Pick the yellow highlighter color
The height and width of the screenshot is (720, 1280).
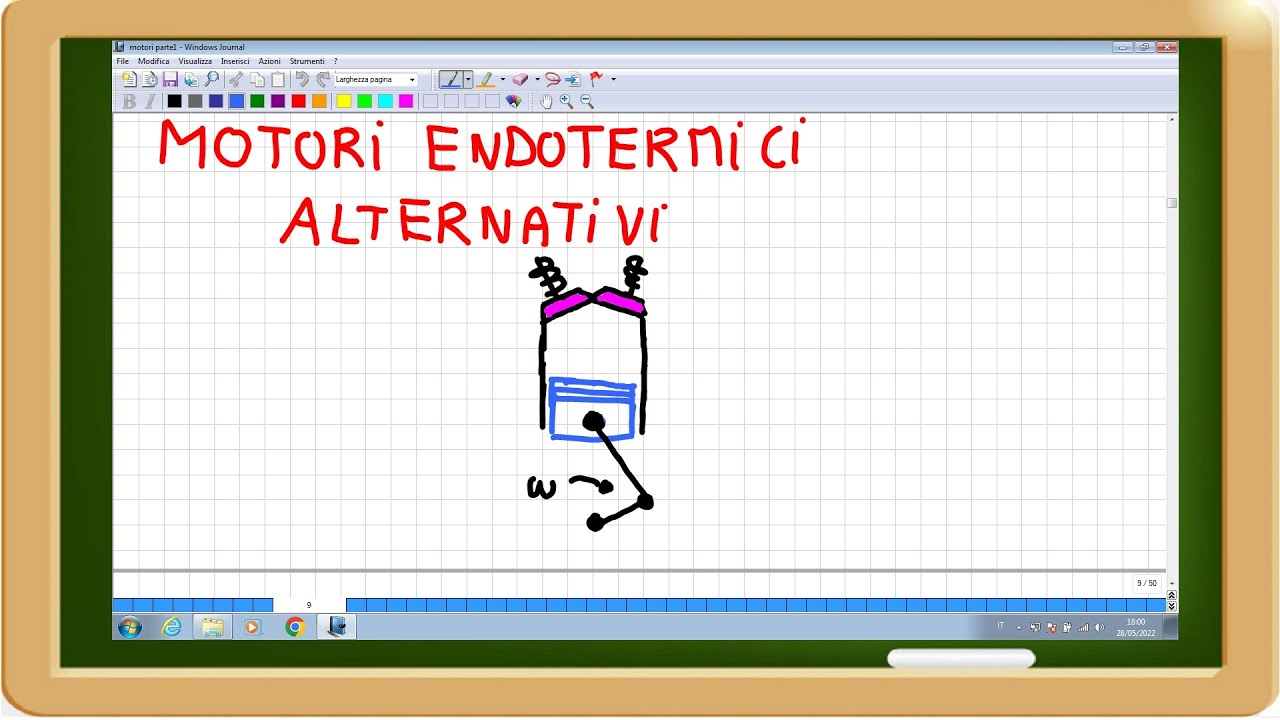tap(344, 101)
